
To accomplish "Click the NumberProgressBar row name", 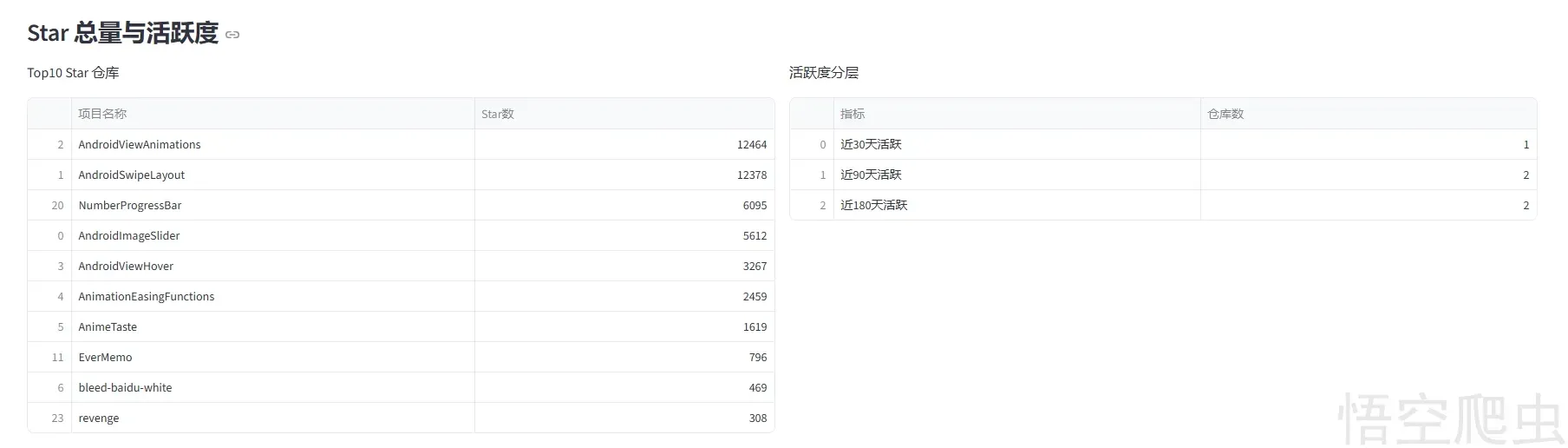I will (x=130, y=206).
